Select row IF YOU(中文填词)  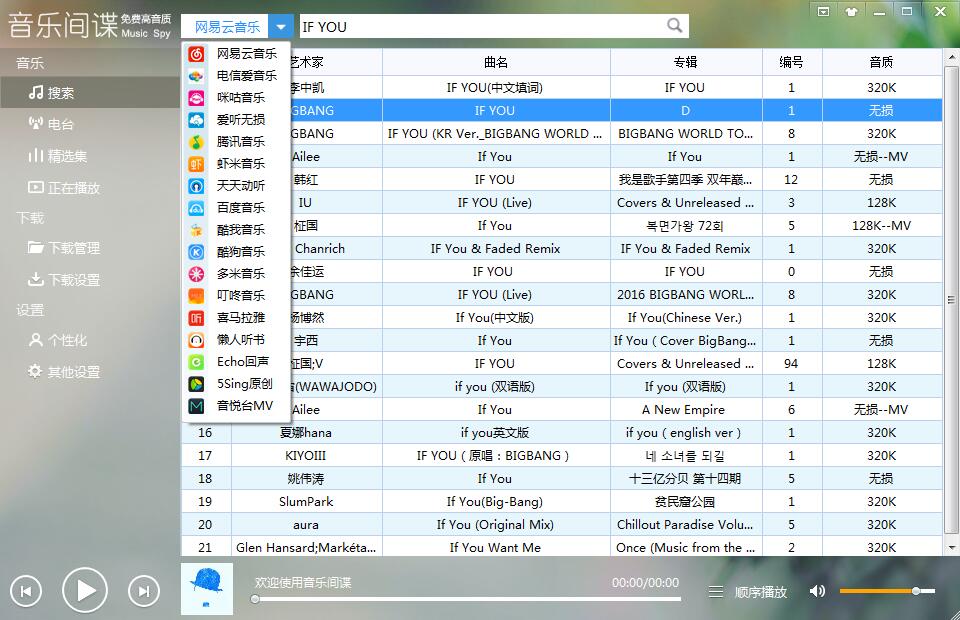tap(561, 88)
